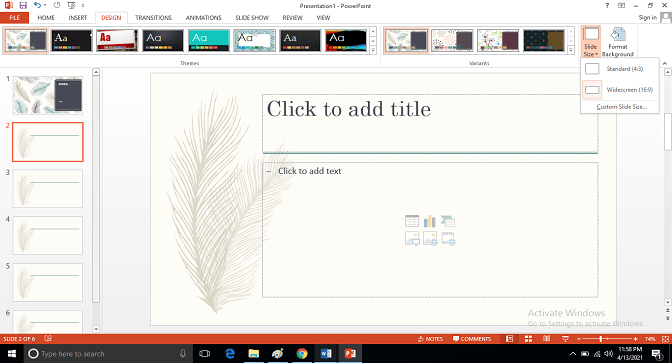Insert Pictures icon in placeholder

pyautogui.click(x=412, y=238)
